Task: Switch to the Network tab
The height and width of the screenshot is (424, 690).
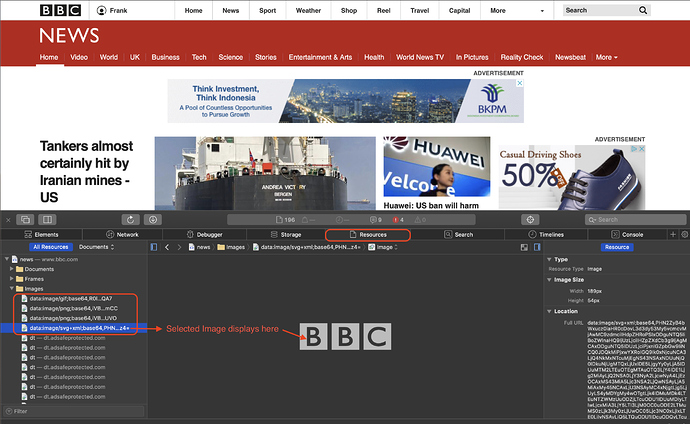Action: click(122, 234)
